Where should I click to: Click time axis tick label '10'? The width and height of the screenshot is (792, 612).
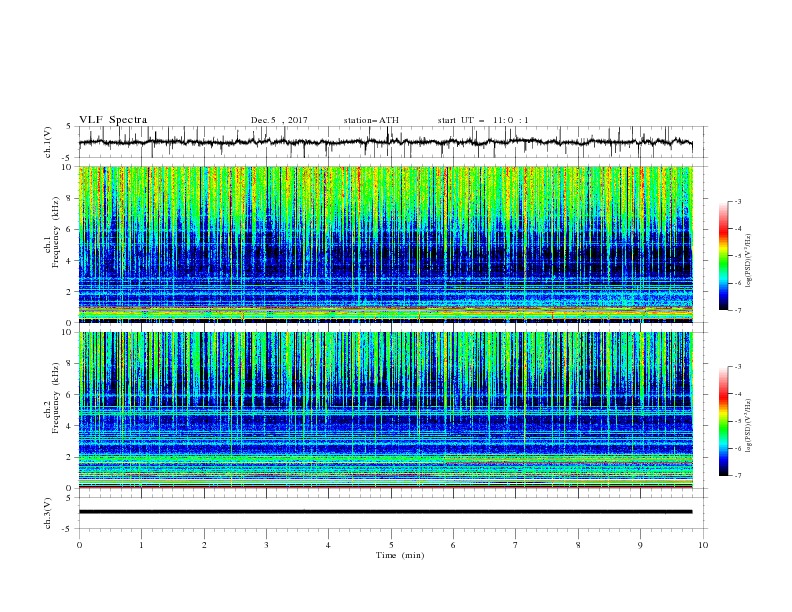tap(703, 545)
